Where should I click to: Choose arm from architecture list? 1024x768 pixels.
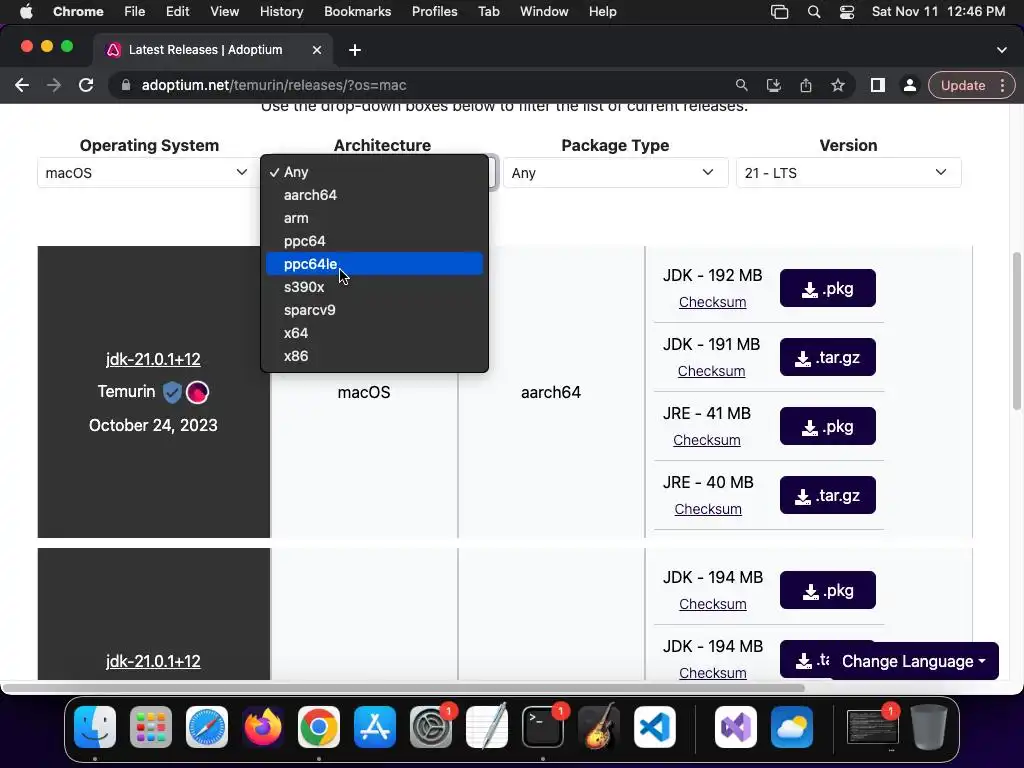(x=374, y=218)
